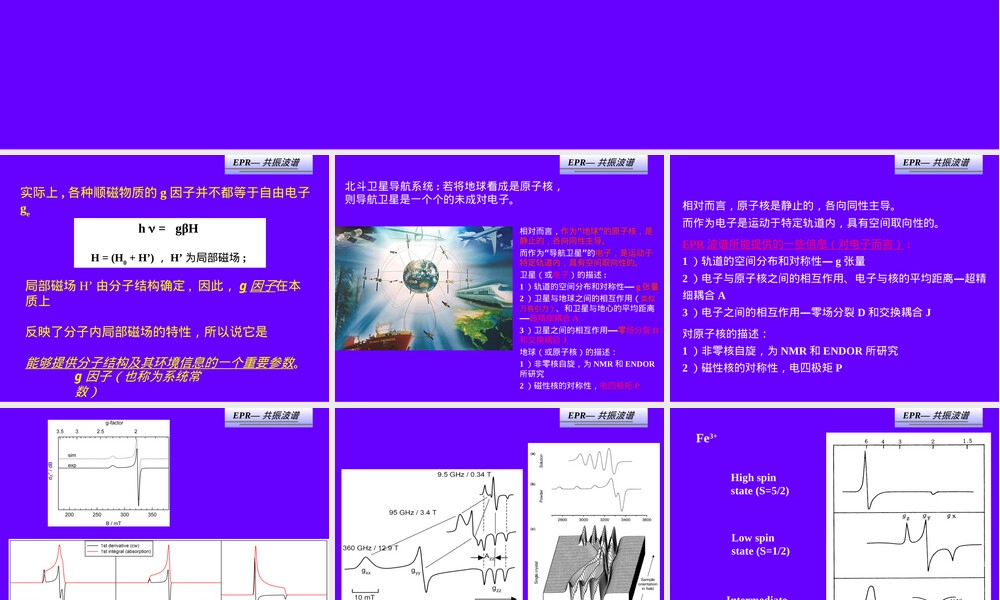
Task: Click the line '反映了分子内局部磁场的特性'
Action: (x=146, y=332)
